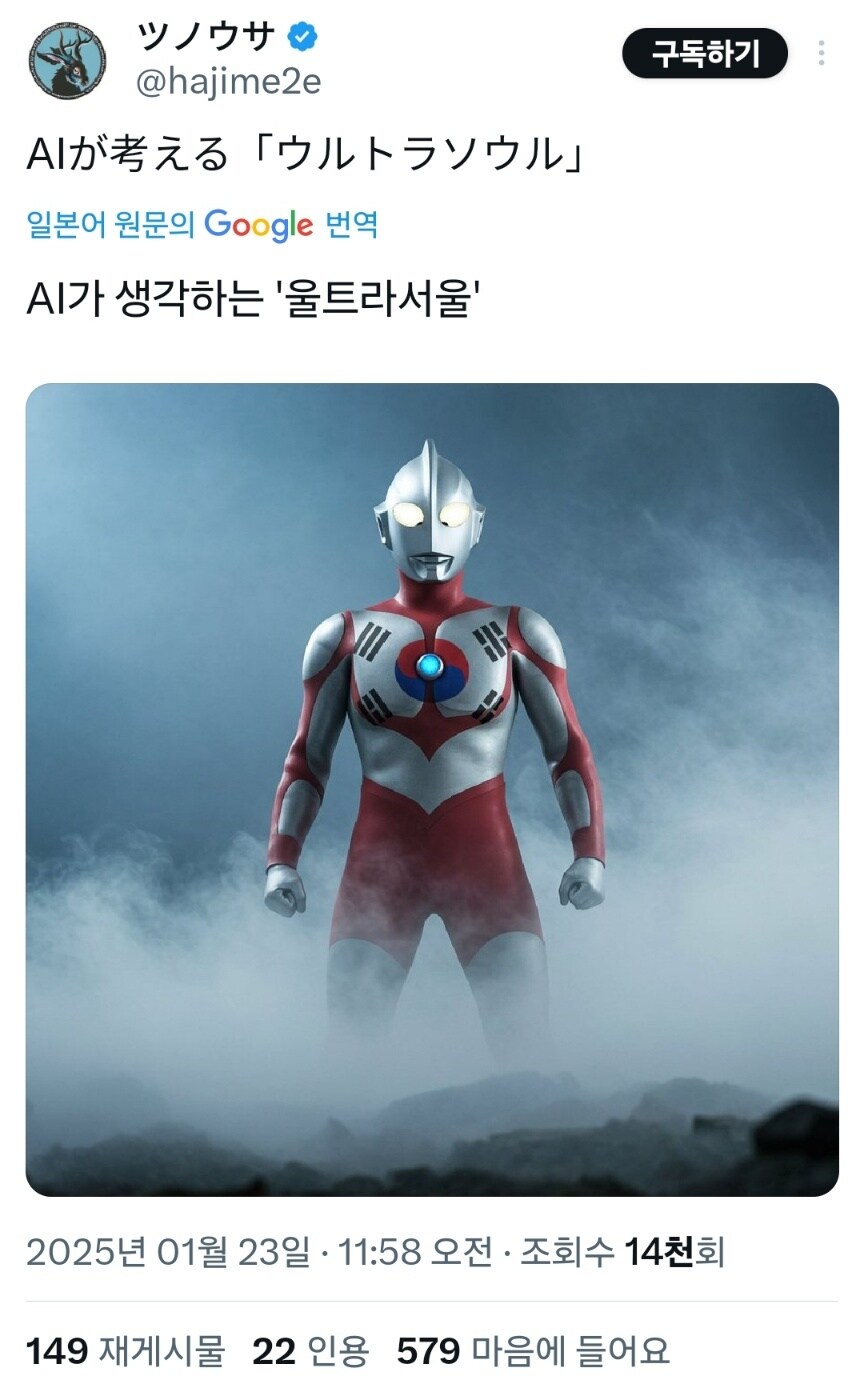Click the Google logo in translation notice
The width and height of the screenshot is (864, 1390).
click(259, 224)
